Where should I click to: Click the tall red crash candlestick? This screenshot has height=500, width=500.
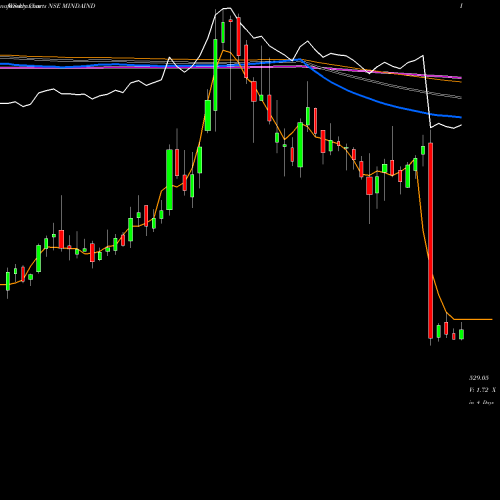430,240
